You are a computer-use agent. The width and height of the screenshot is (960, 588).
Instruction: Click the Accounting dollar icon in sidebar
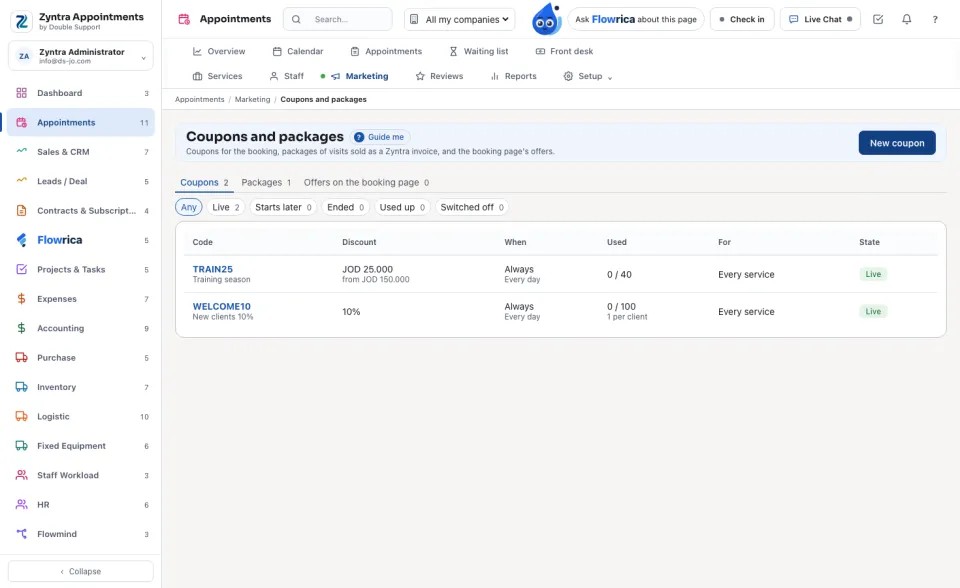click(21, 328)
